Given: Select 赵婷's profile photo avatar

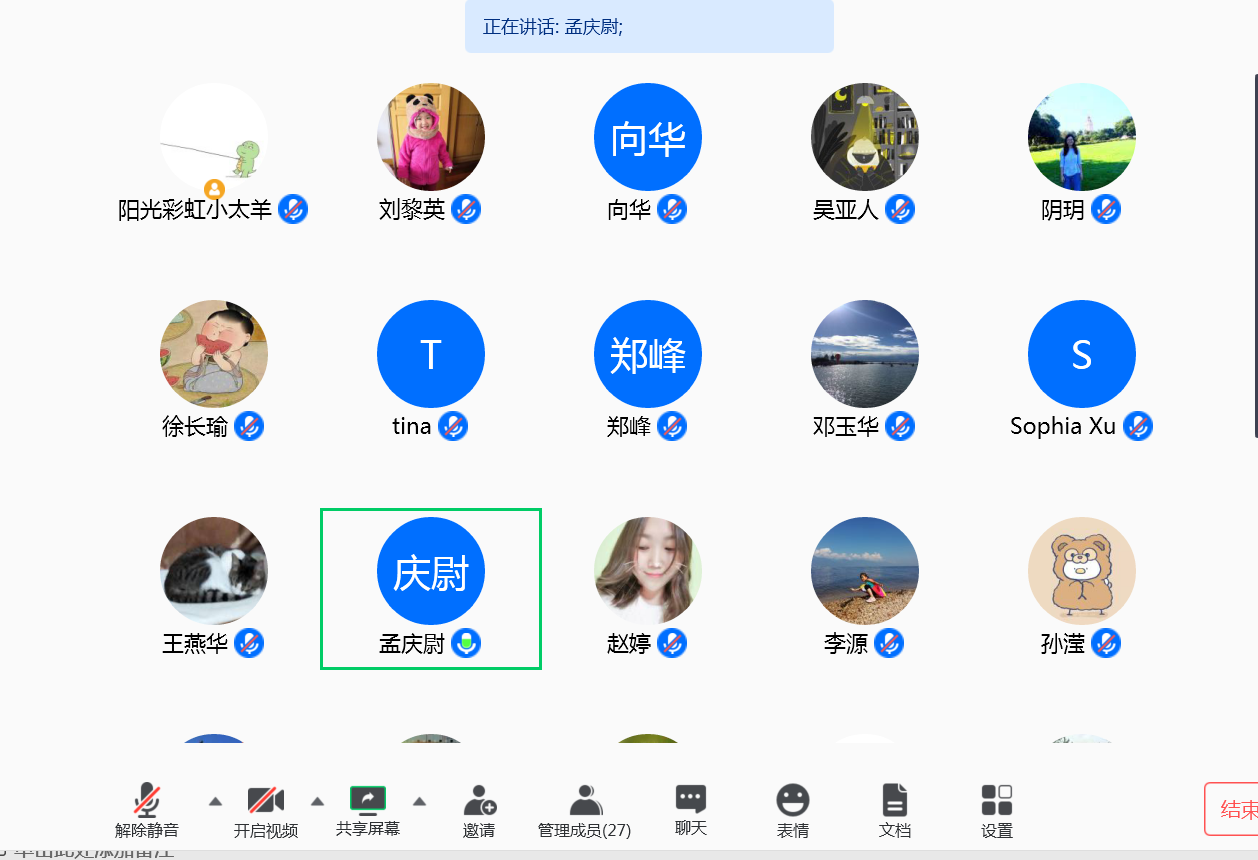Looking at the screenshot, I should point(648,571).
